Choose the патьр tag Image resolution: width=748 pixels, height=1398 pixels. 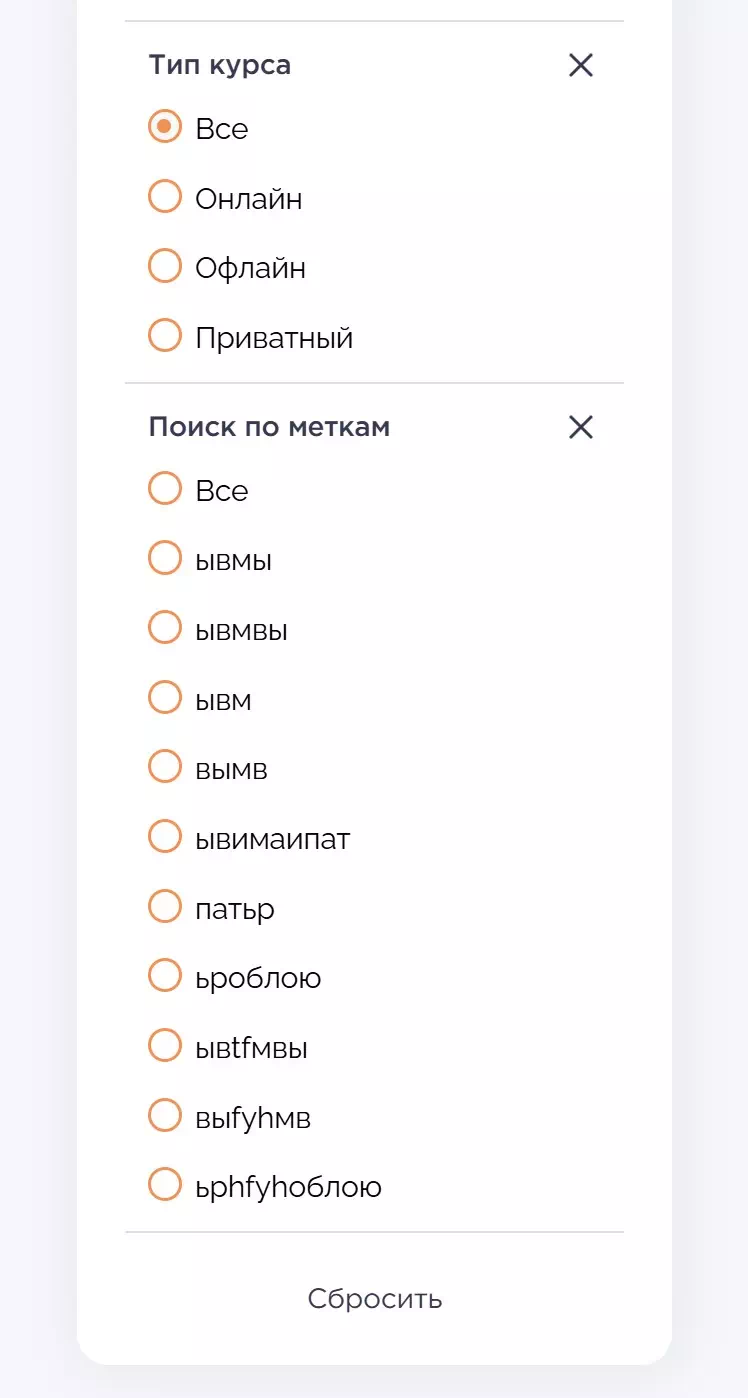click(165, 907)
